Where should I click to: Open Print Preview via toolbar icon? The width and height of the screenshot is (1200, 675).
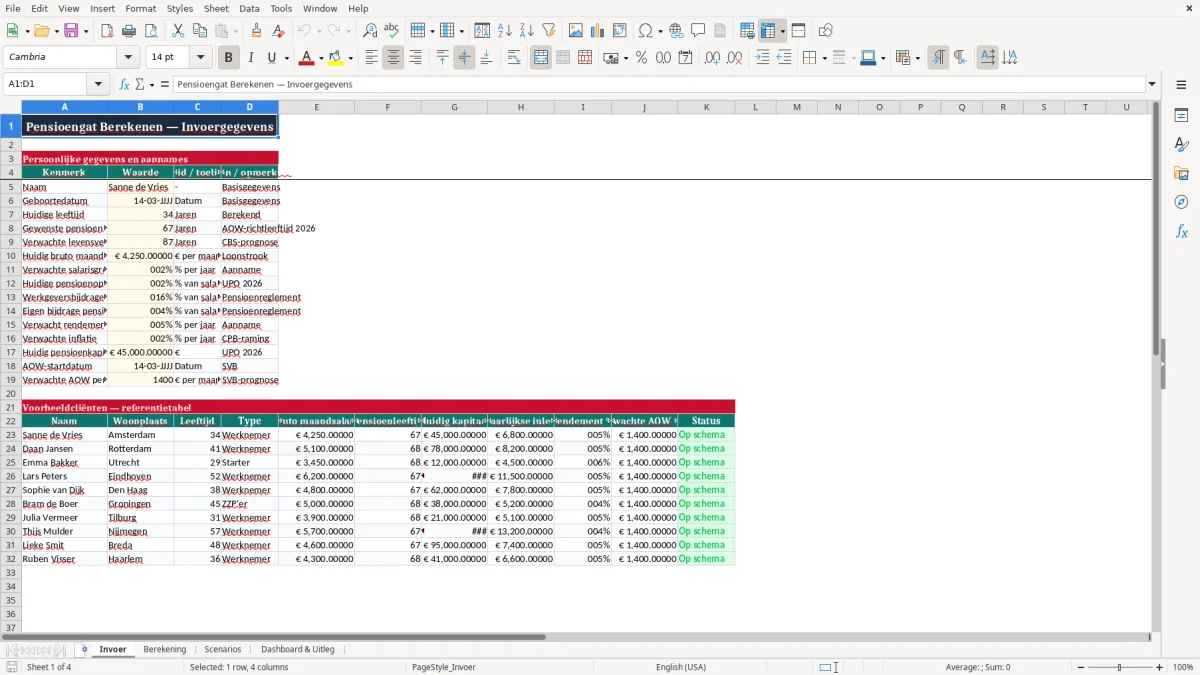pyautogui.click(x=149, y=31)
